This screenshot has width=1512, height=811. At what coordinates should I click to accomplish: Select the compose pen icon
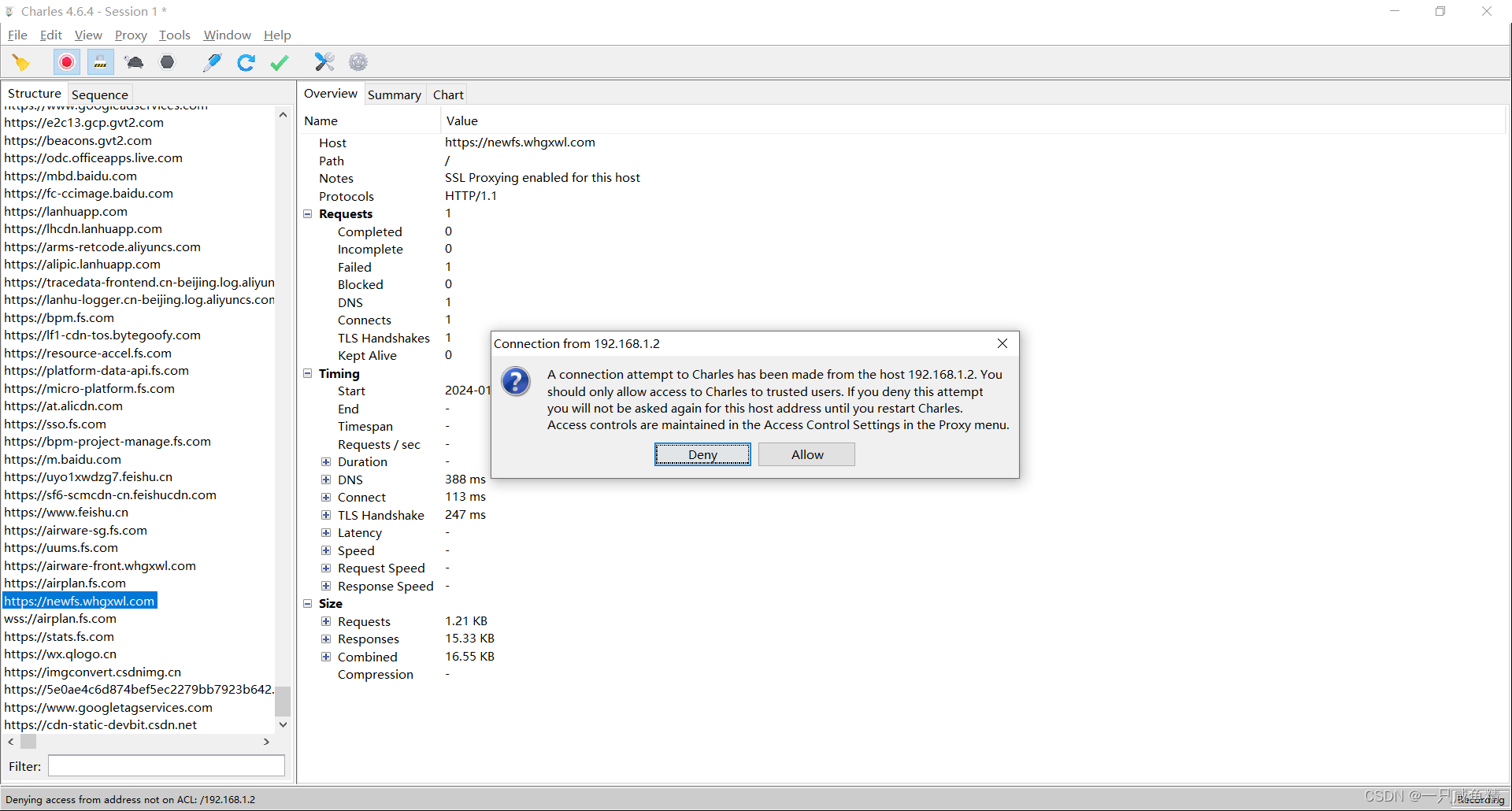coord(212,62)
